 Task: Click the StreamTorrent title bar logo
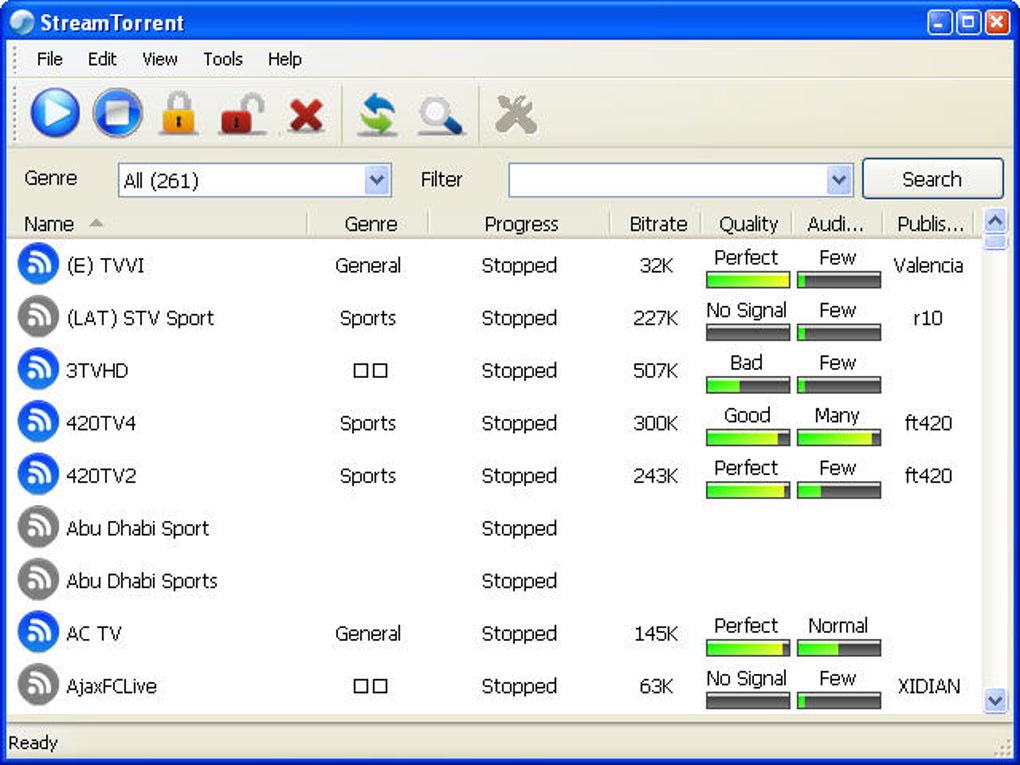click(x=21, y=23)
